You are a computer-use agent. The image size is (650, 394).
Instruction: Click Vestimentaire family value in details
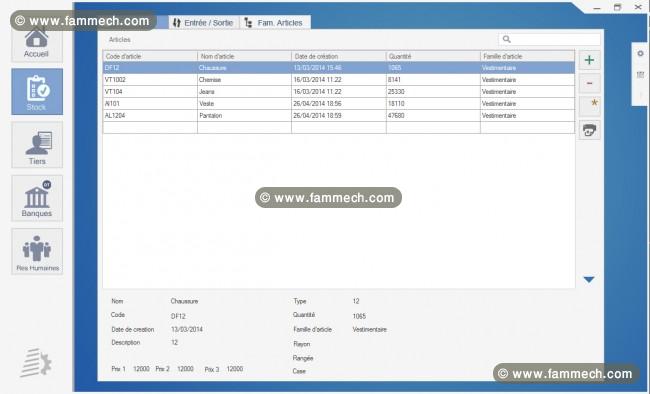[370, 329]
